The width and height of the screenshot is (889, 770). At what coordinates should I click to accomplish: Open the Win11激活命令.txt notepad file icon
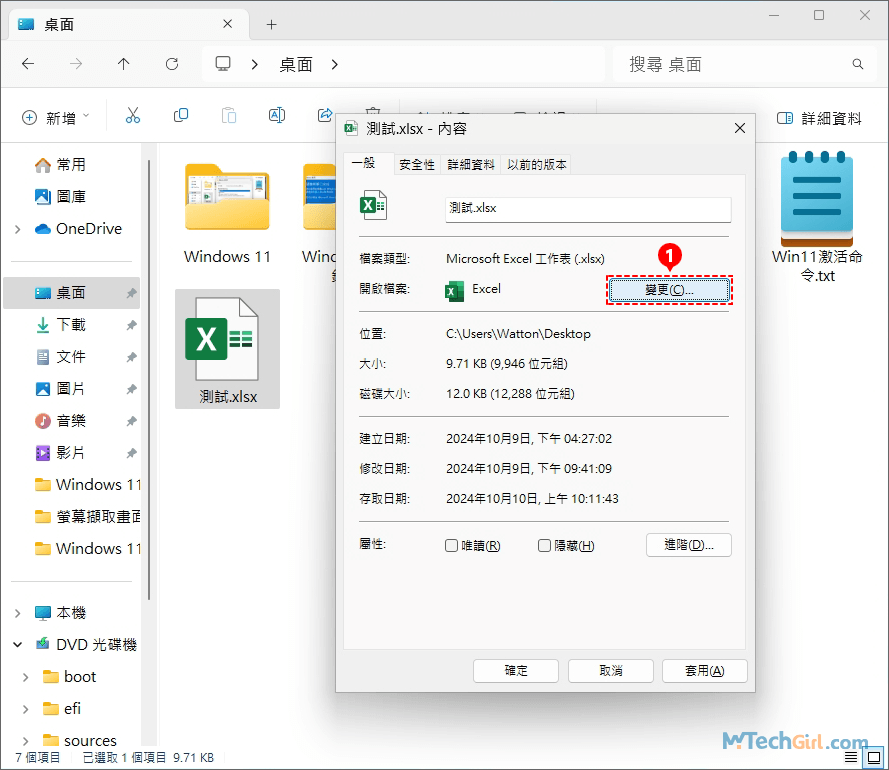tap(816, 200)
